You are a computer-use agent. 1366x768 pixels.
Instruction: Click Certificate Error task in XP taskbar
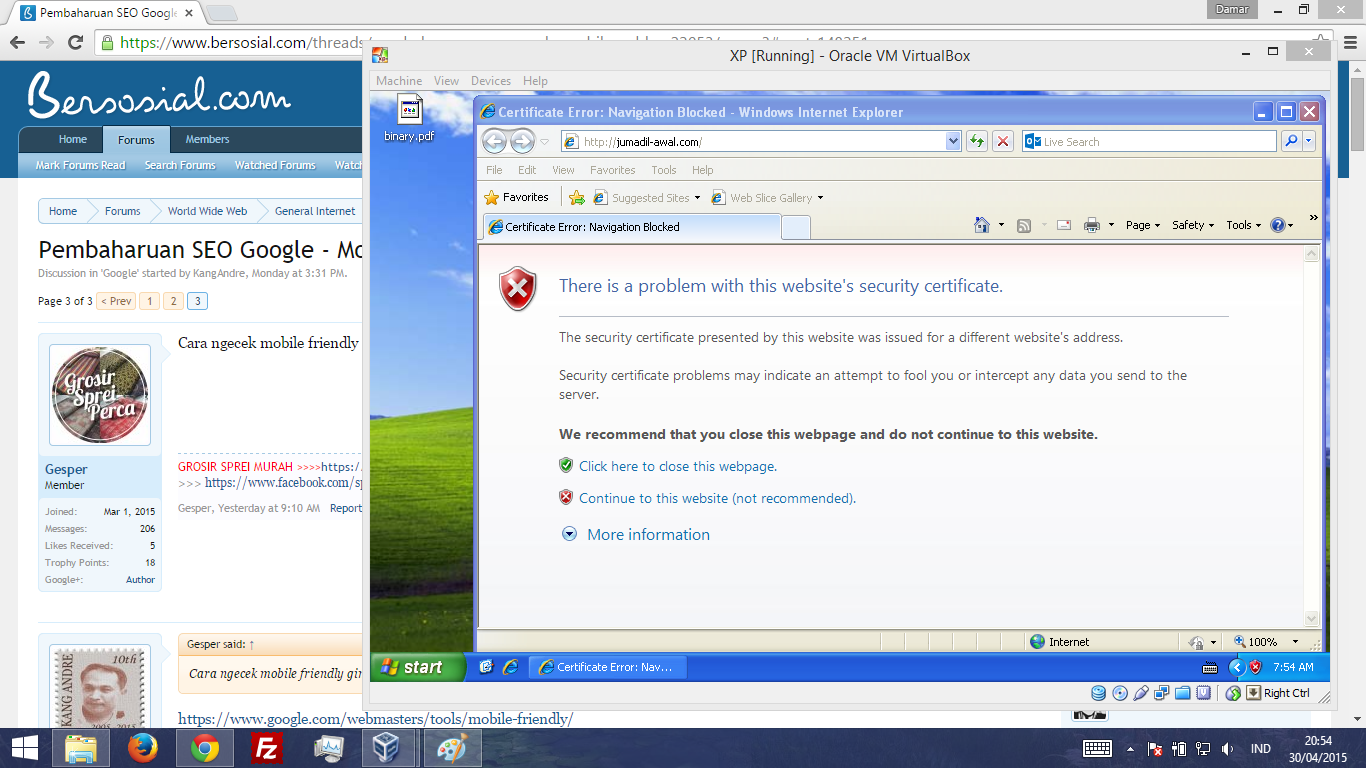pyautogui.click(x=607, y=667)
